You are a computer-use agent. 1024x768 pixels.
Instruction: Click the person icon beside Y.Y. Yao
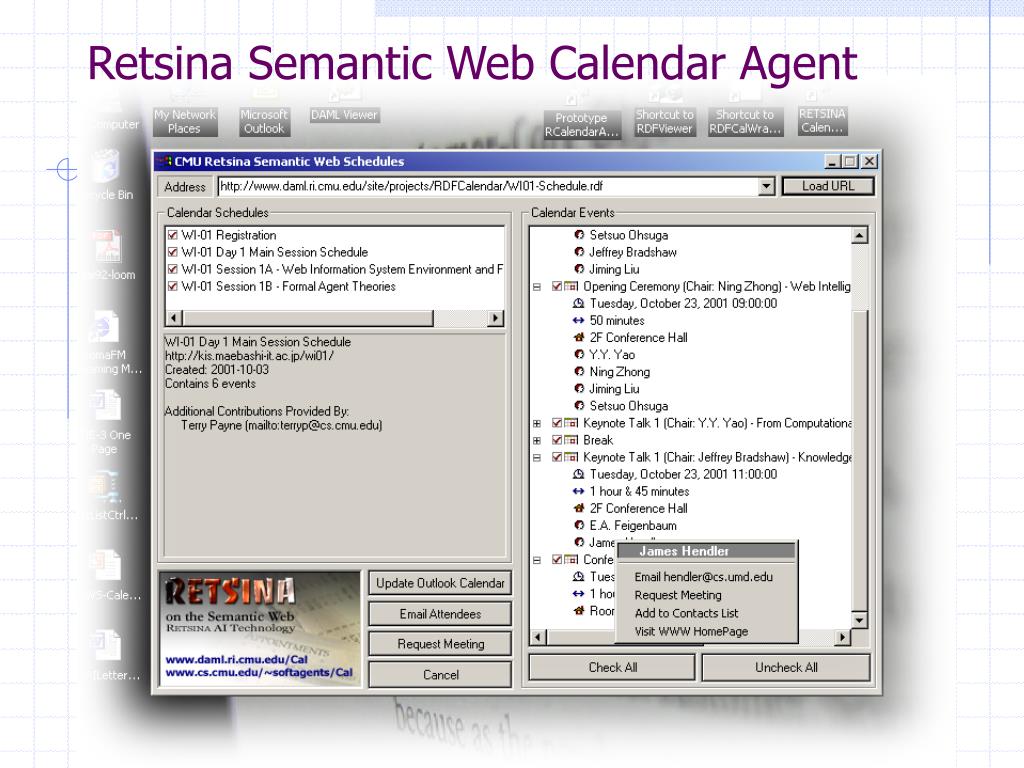pos(579,355)
